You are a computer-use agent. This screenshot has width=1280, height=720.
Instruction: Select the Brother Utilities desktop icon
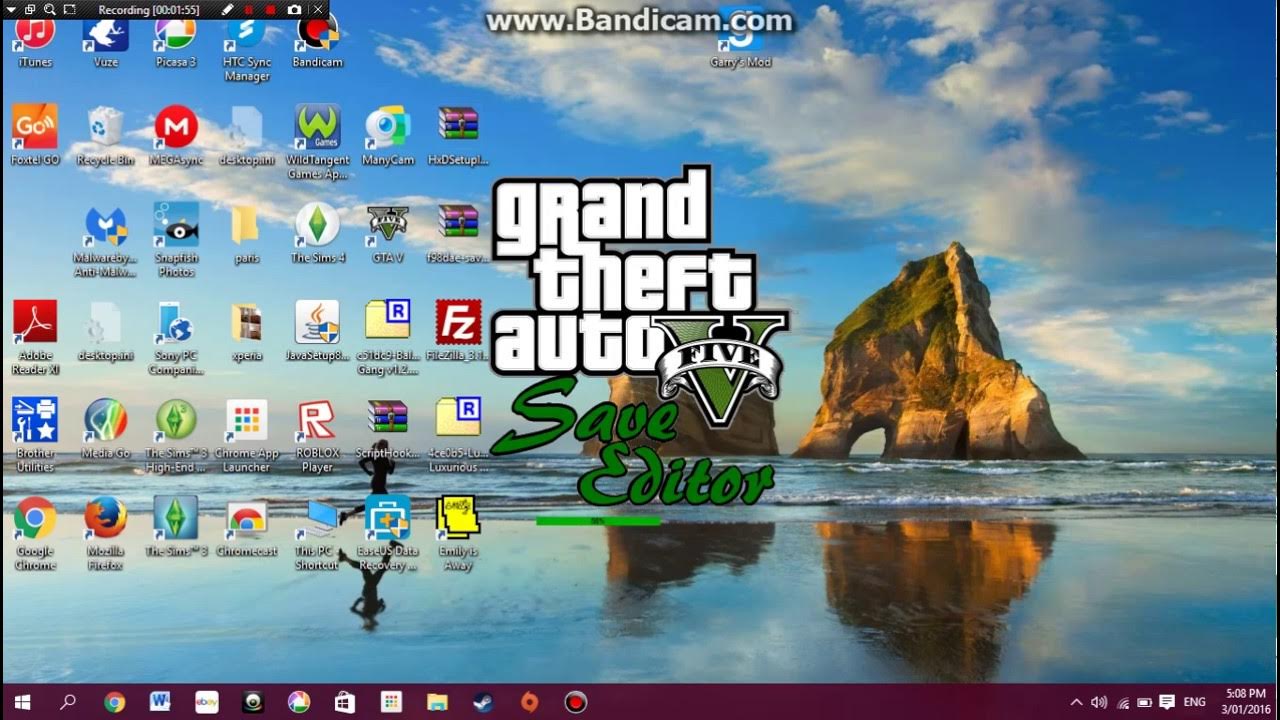tap(35, 436)
